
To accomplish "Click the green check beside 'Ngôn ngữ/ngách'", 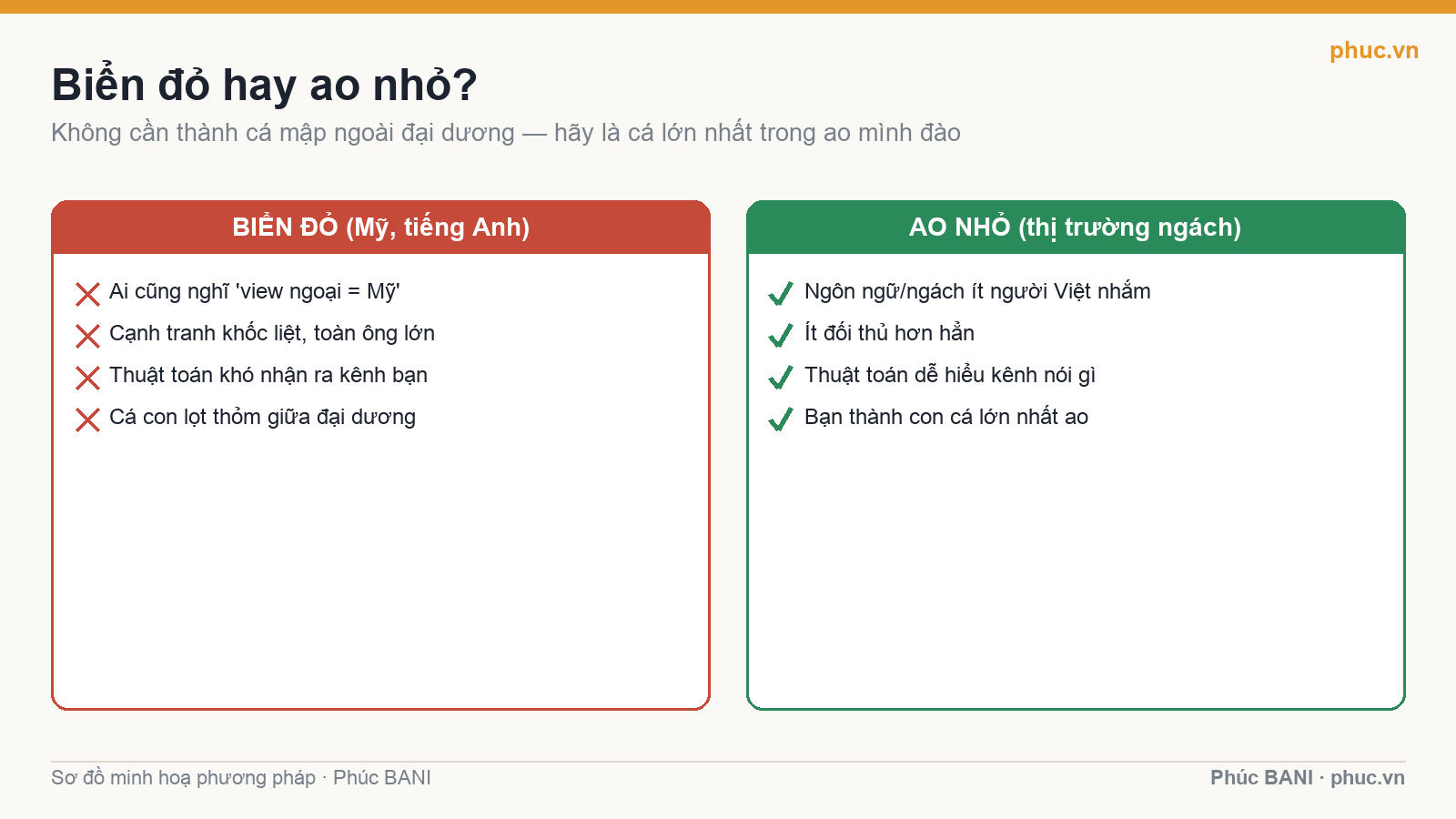I will [781, 293].
